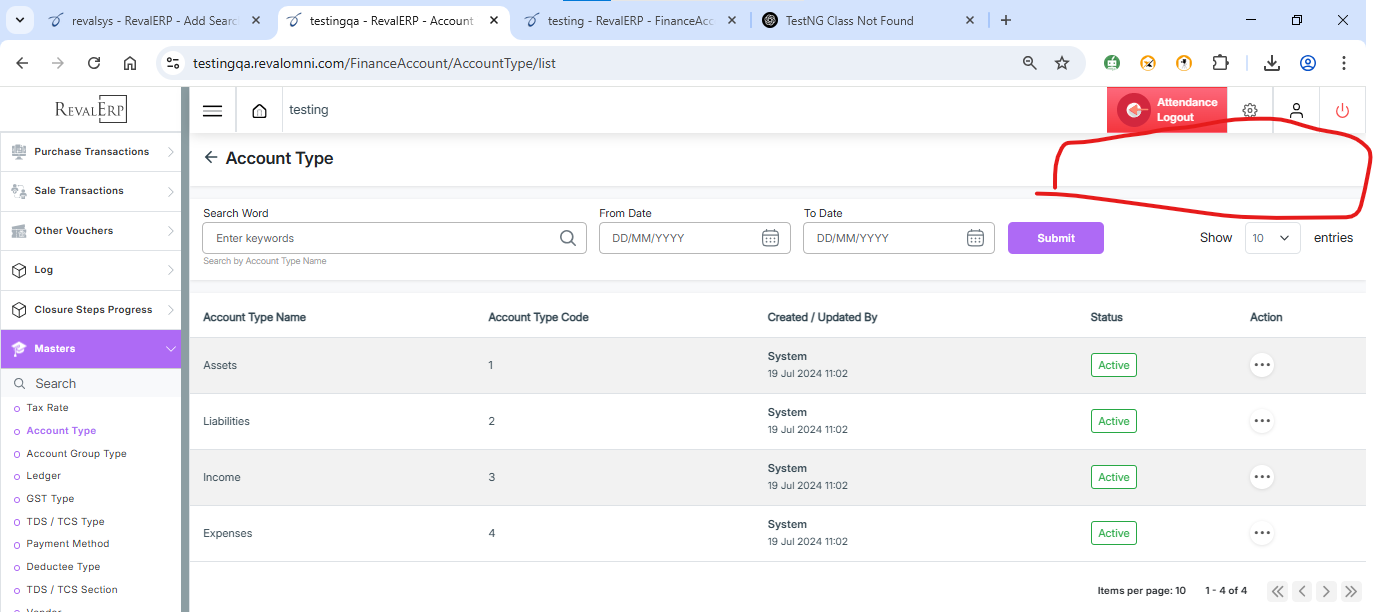The image size is (1374, 612).
Task: Switch to TestNG Class Not Found tab
Action: tap(850, 20)
